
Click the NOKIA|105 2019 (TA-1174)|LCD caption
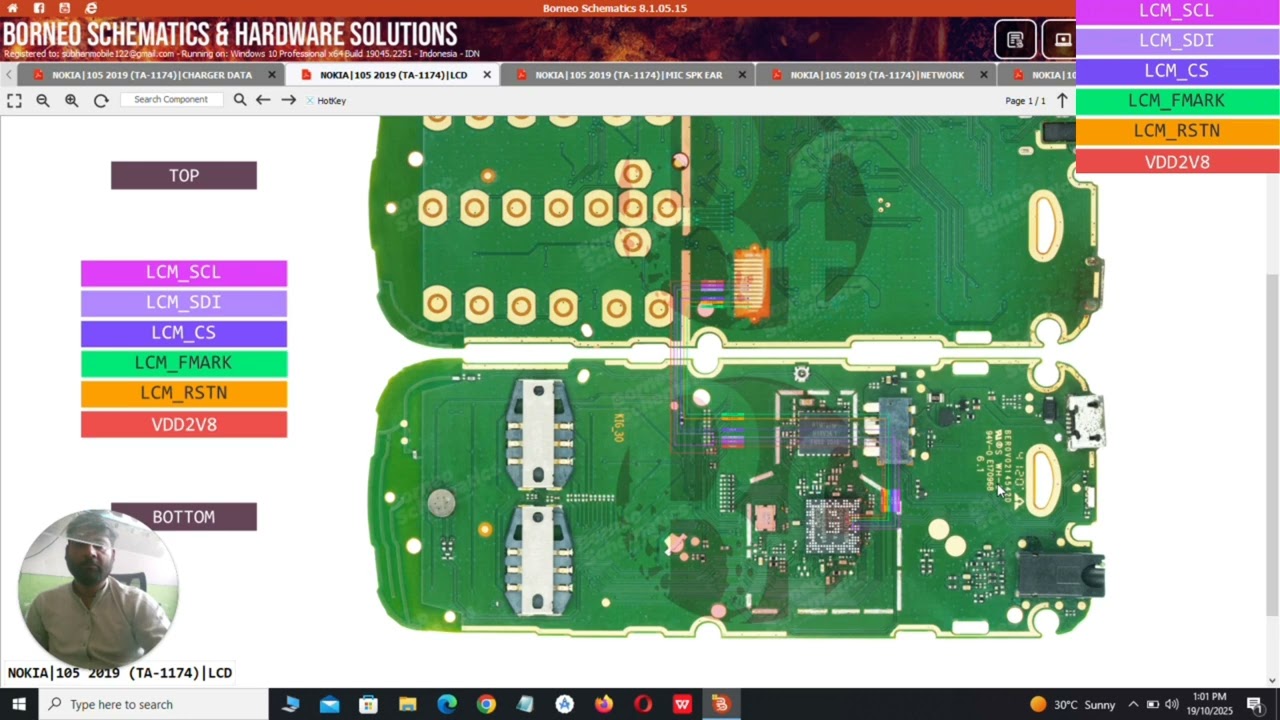coord(120,673)
